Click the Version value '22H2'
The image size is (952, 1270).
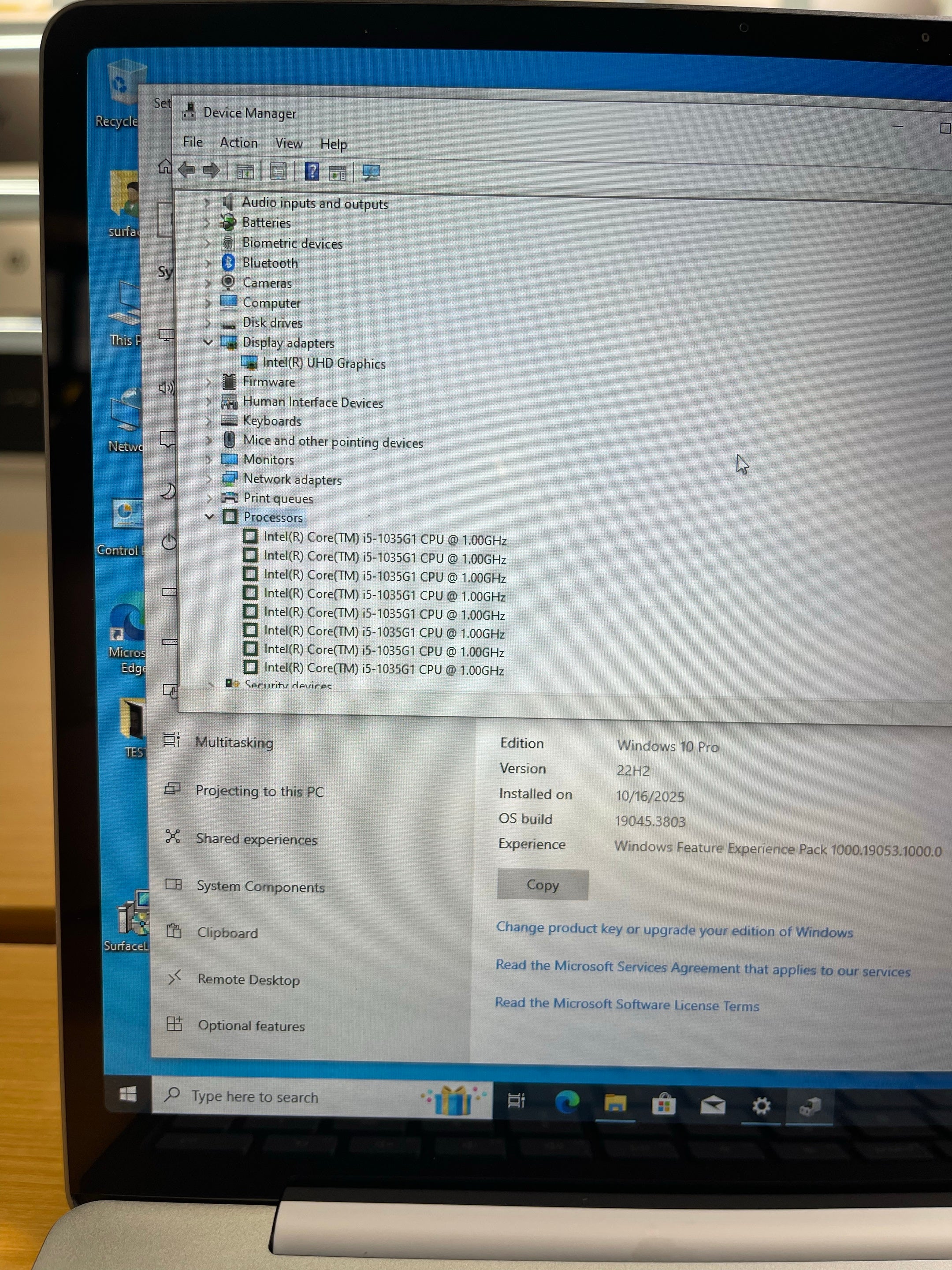click(633, 770)
